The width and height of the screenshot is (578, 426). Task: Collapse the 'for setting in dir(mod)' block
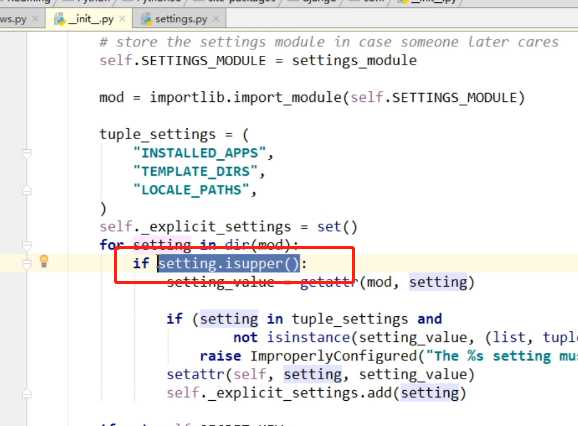(x=27, y=244)
